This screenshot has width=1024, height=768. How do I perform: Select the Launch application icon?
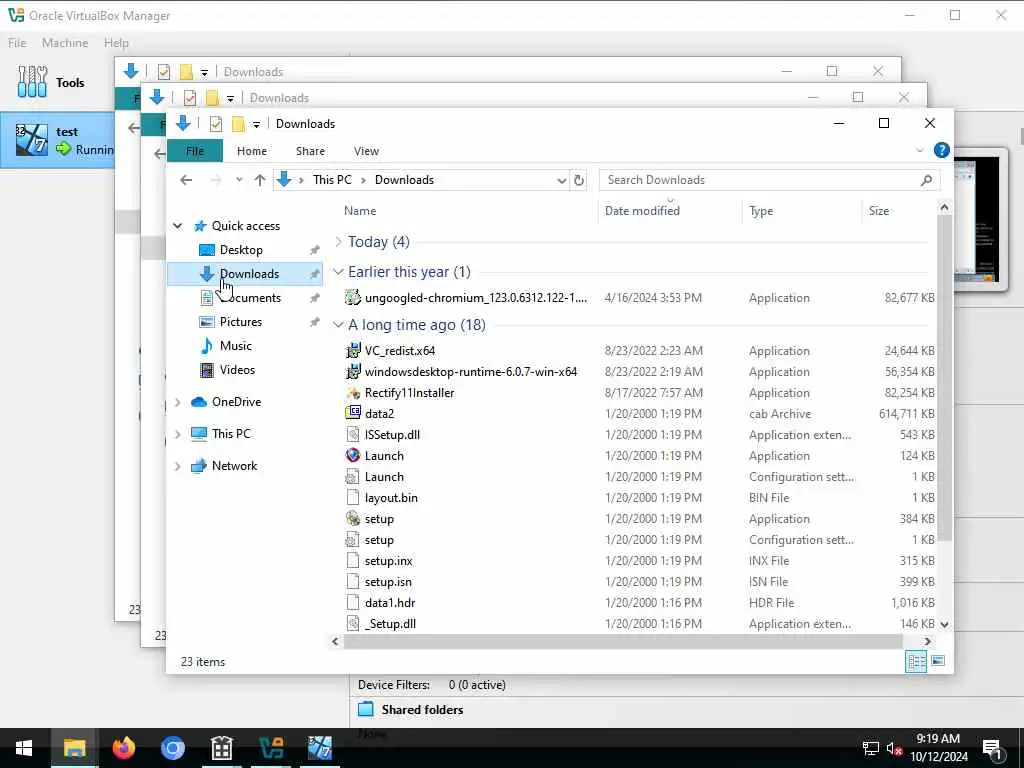[x=353, y=456]
